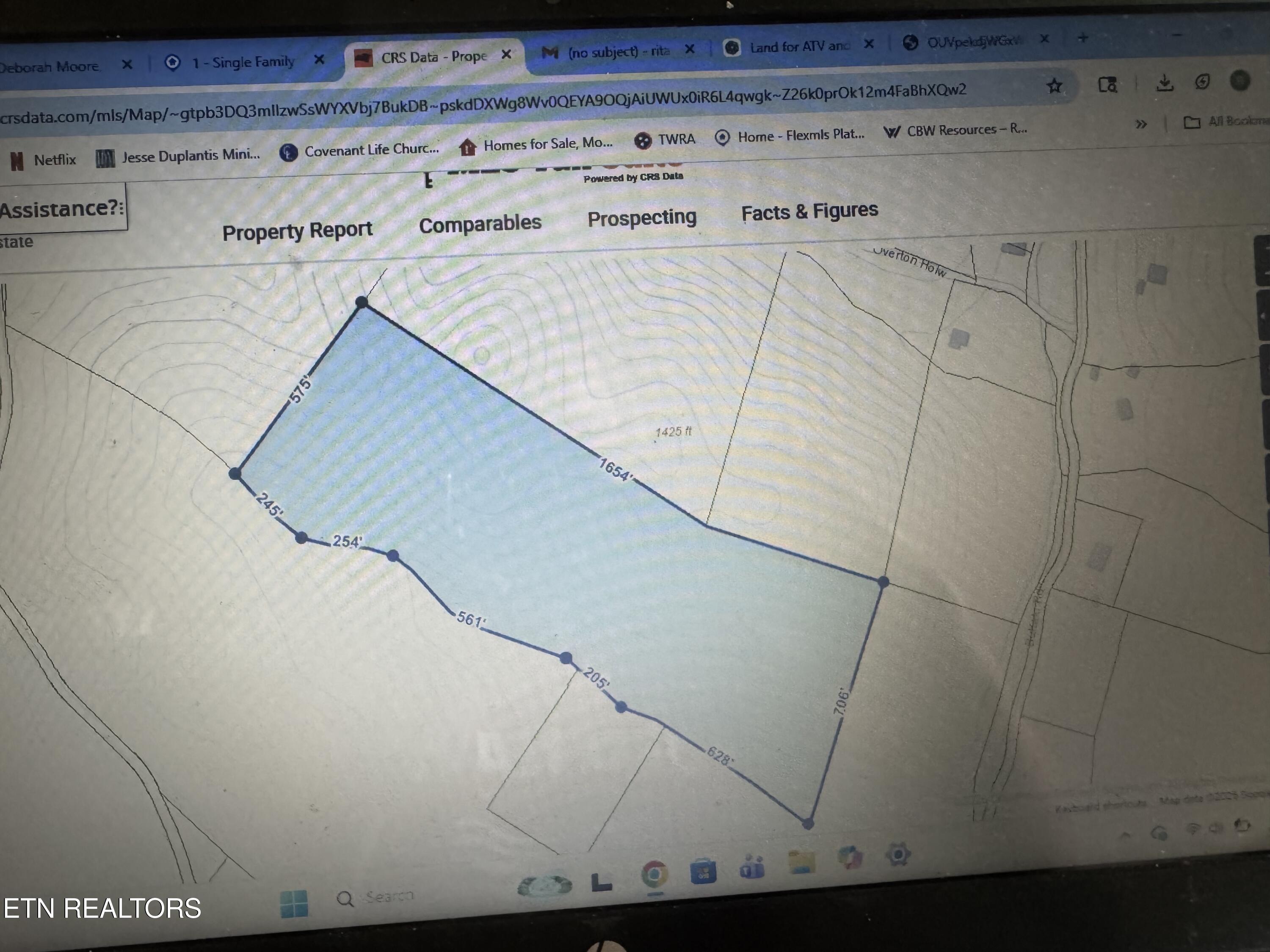This screenshot has height=952, width=1270.
Task: Click the 1425 ft elevation label
Action: click(x=674, y=432)
